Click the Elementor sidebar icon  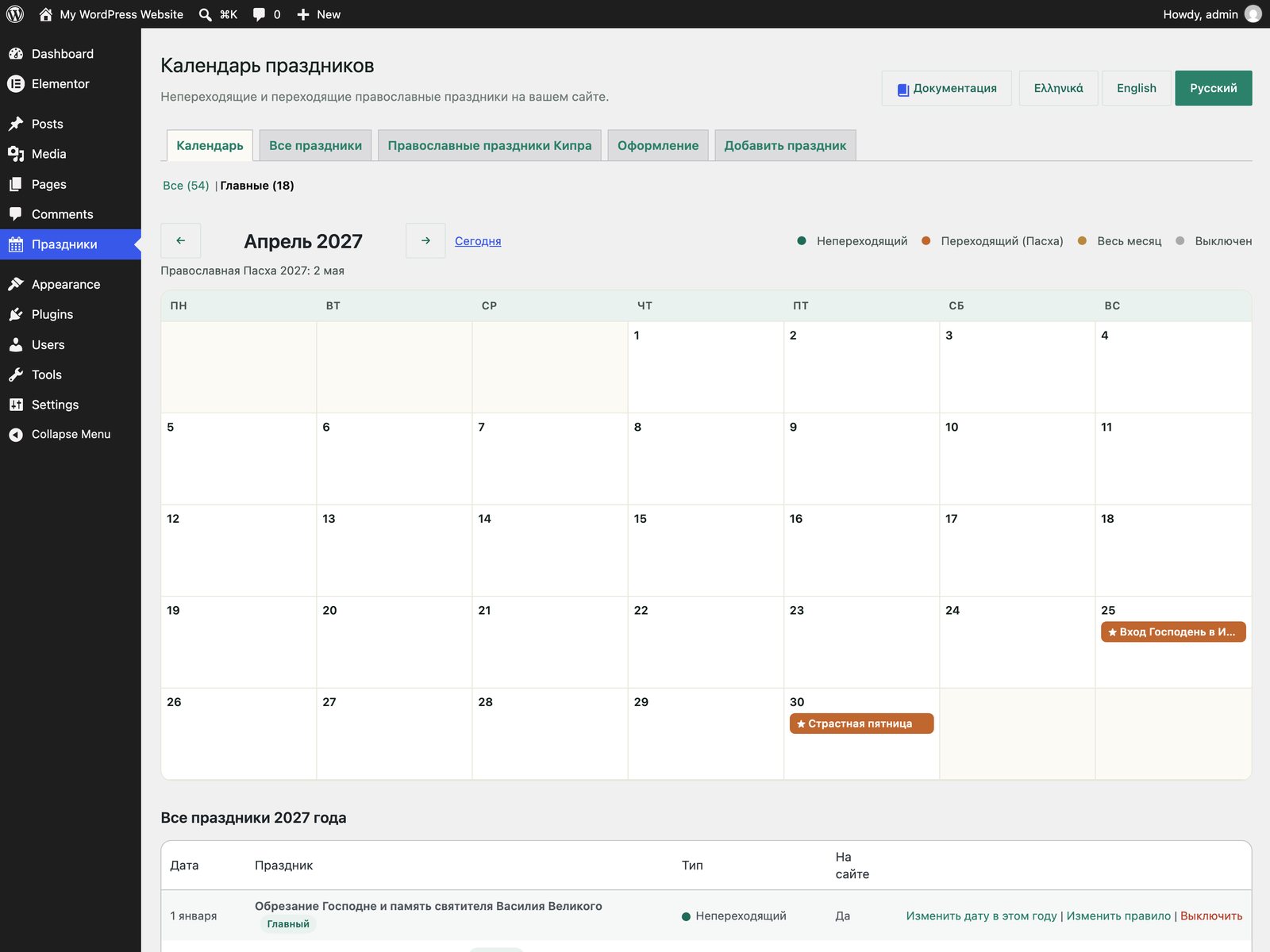[16, 84]
